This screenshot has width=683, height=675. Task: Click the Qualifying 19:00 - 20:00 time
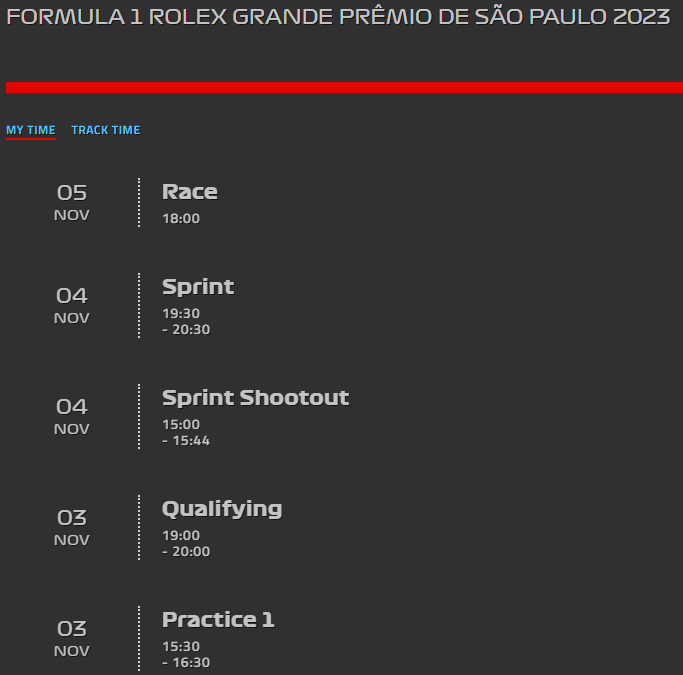click(186, 543)
